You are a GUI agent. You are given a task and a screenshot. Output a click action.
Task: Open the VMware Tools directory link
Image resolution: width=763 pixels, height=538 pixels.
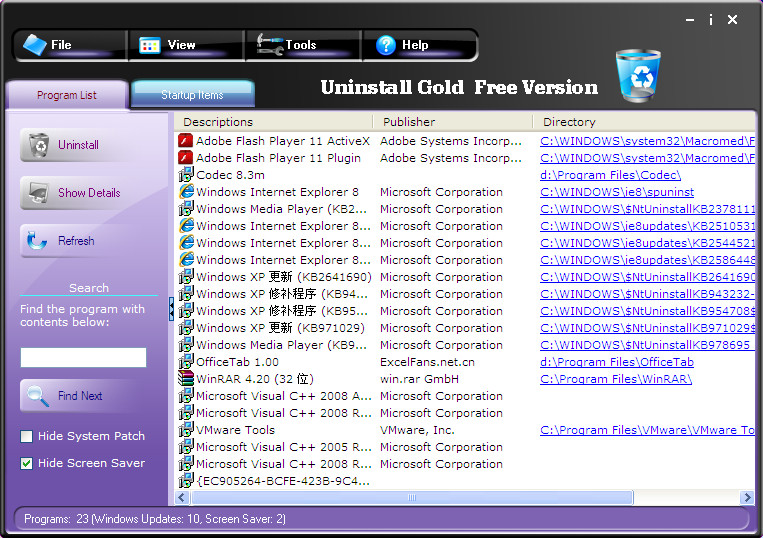[x=647, y=430]
